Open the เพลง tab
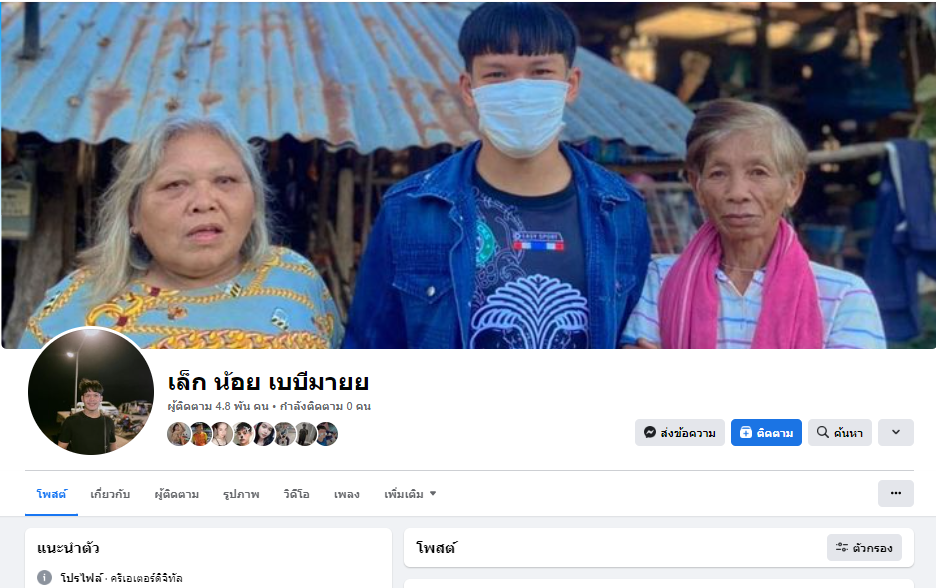 (346, 494)
